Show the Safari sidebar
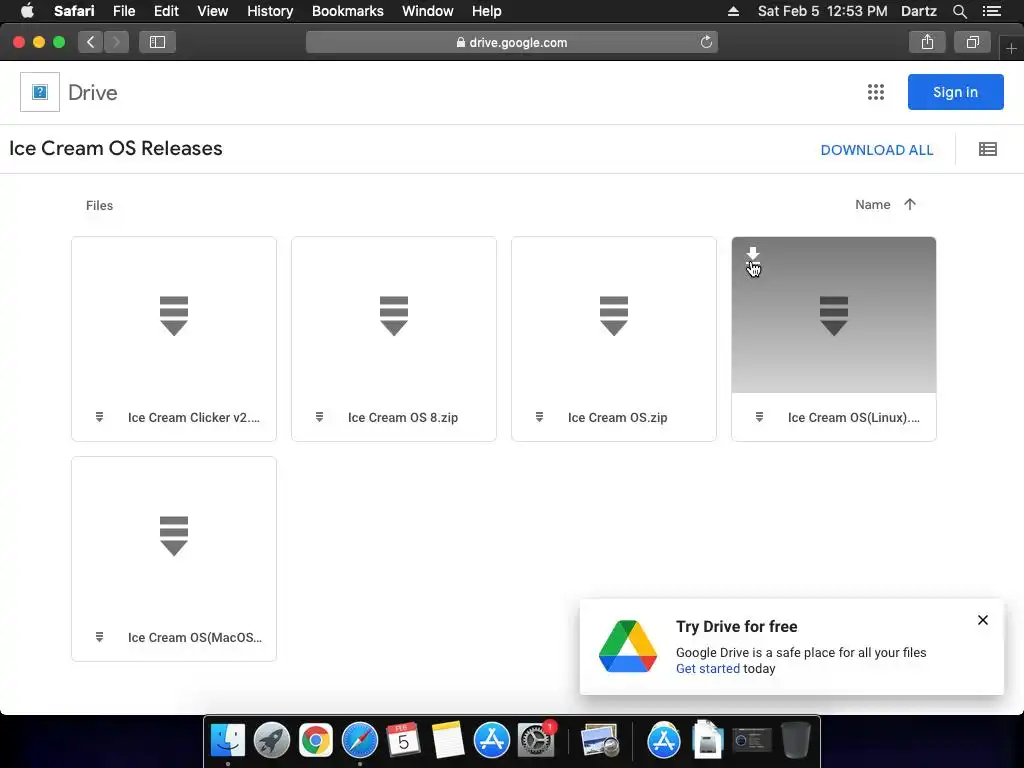1024x768 pixels. (x=157, y=42)
